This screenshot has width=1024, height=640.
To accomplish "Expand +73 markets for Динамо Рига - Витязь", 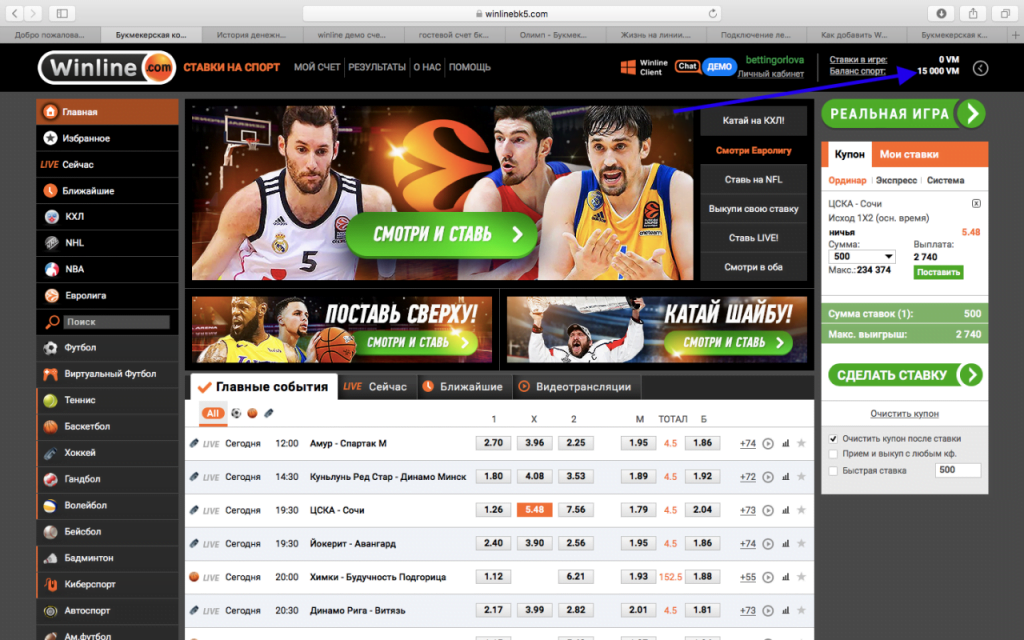I will 748,611.
